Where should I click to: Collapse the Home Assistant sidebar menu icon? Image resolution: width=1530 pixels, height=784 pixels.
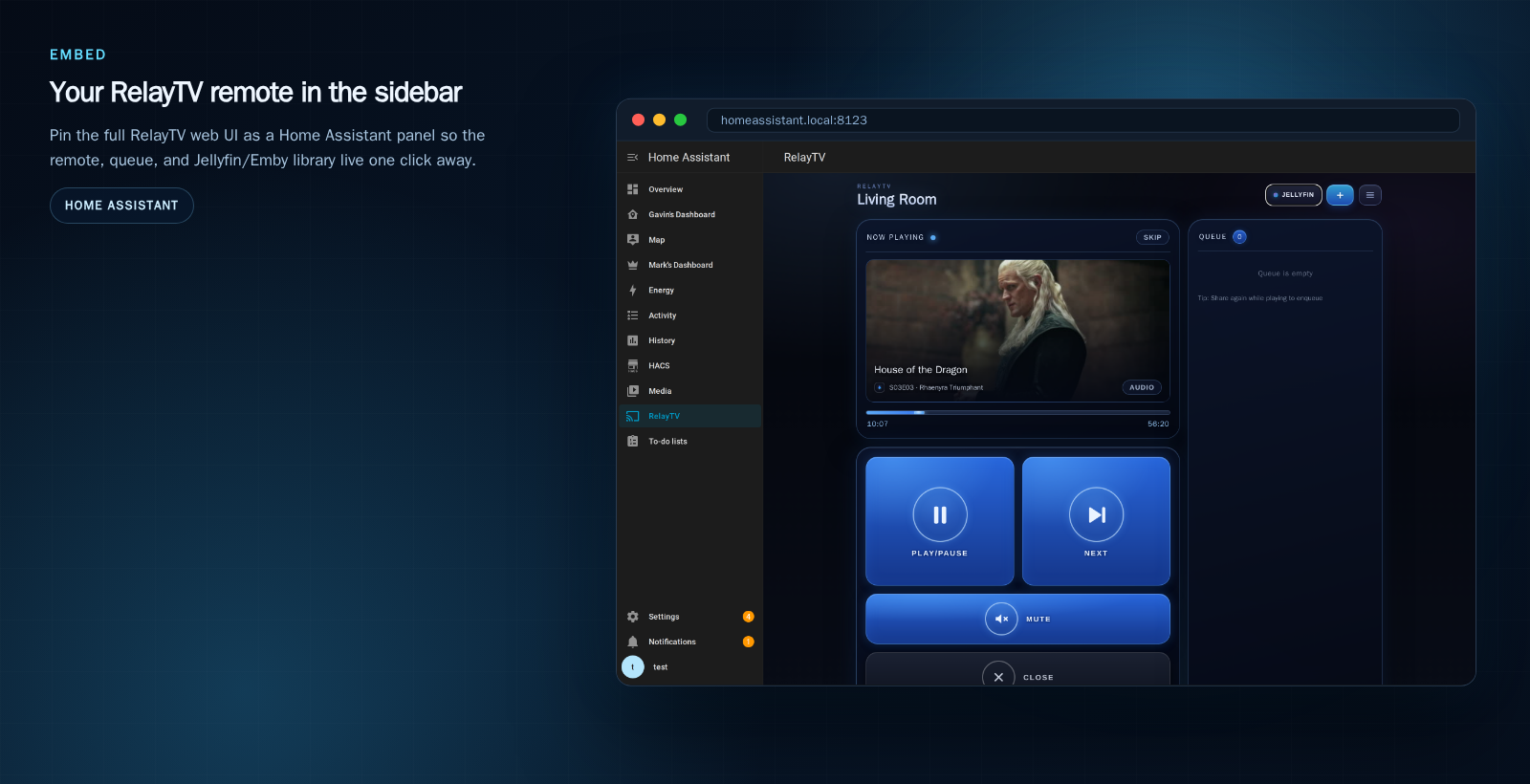632,158
